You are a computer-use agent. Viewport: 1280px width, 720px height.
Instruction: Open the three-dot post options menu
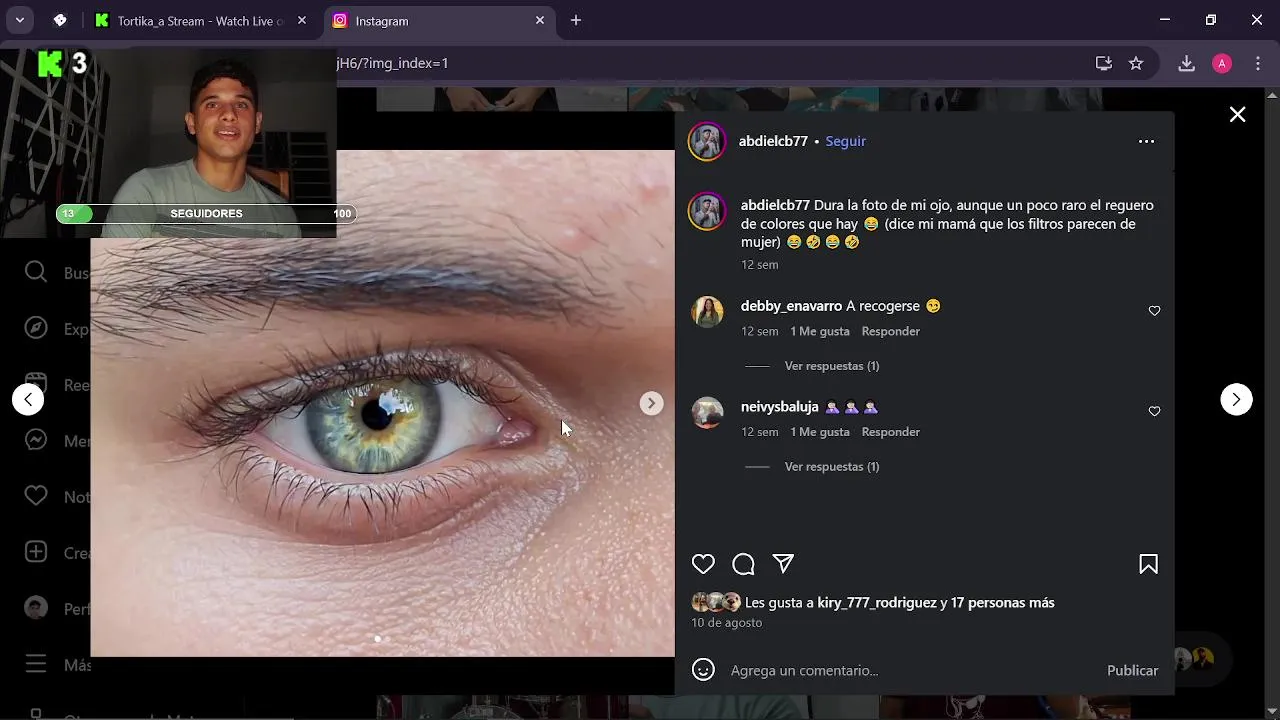(1146, 141)
